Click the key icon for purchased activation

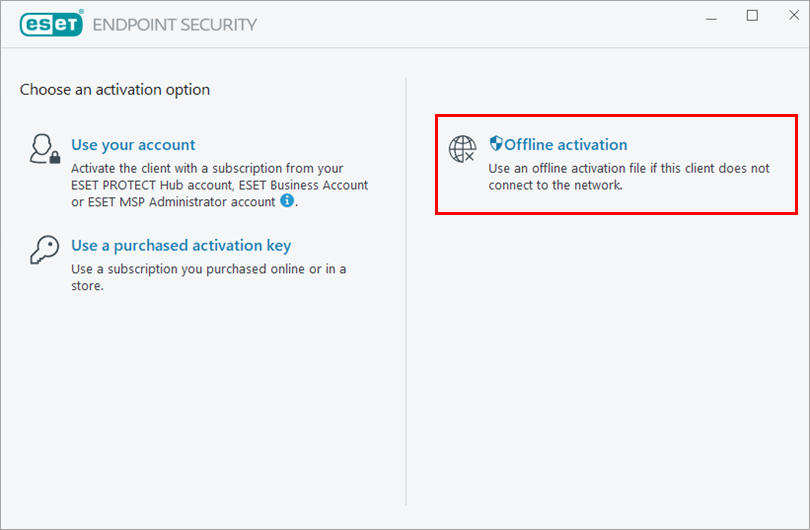[x=44, y=250]
